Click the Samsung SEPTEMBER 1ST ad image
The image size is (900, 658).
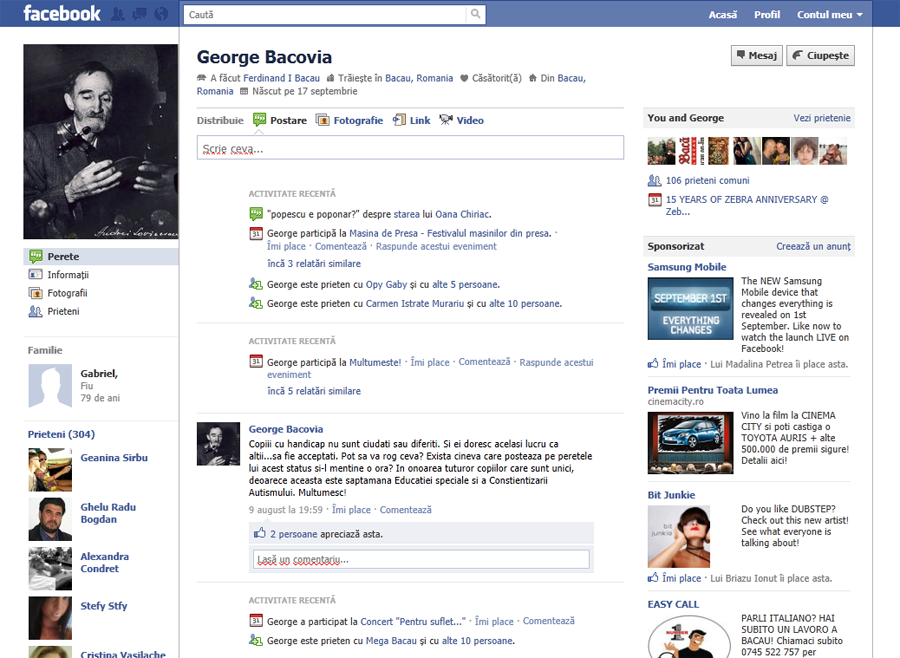(x=690, y=309)
